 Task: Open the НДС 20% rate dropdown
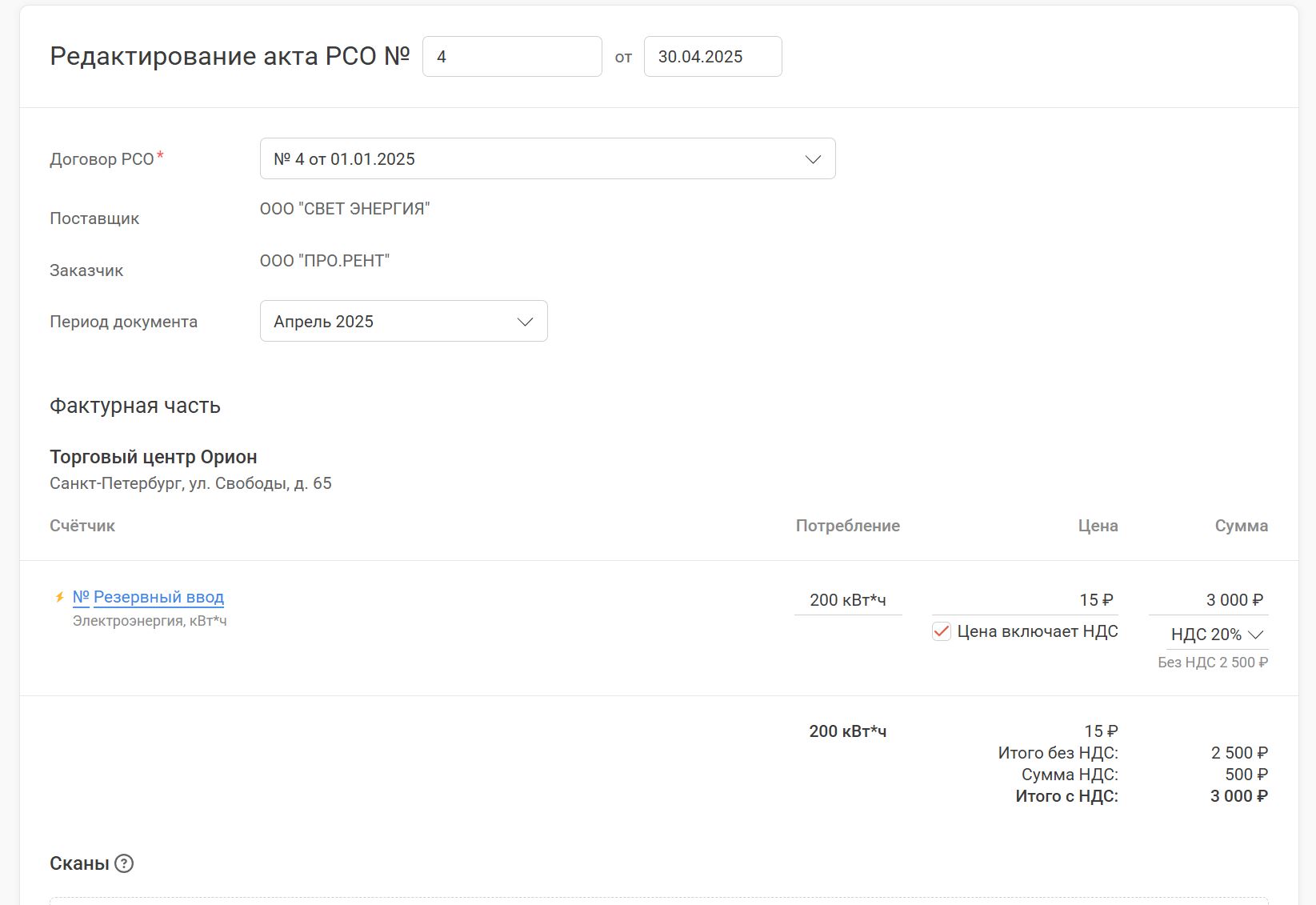1217,635
